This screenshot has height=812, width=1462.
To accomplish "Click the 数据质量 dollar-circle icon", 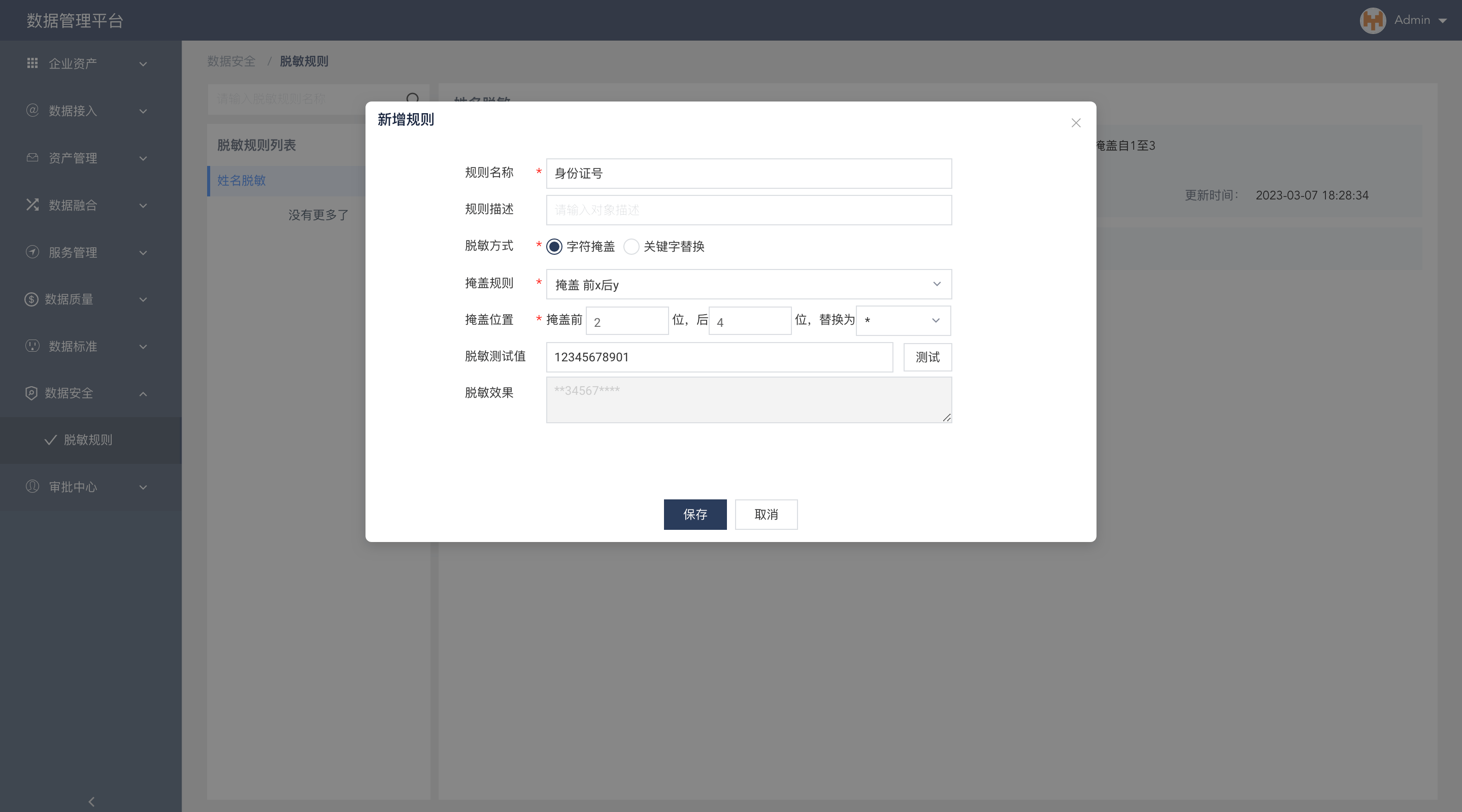I will (x=31, y=299).
